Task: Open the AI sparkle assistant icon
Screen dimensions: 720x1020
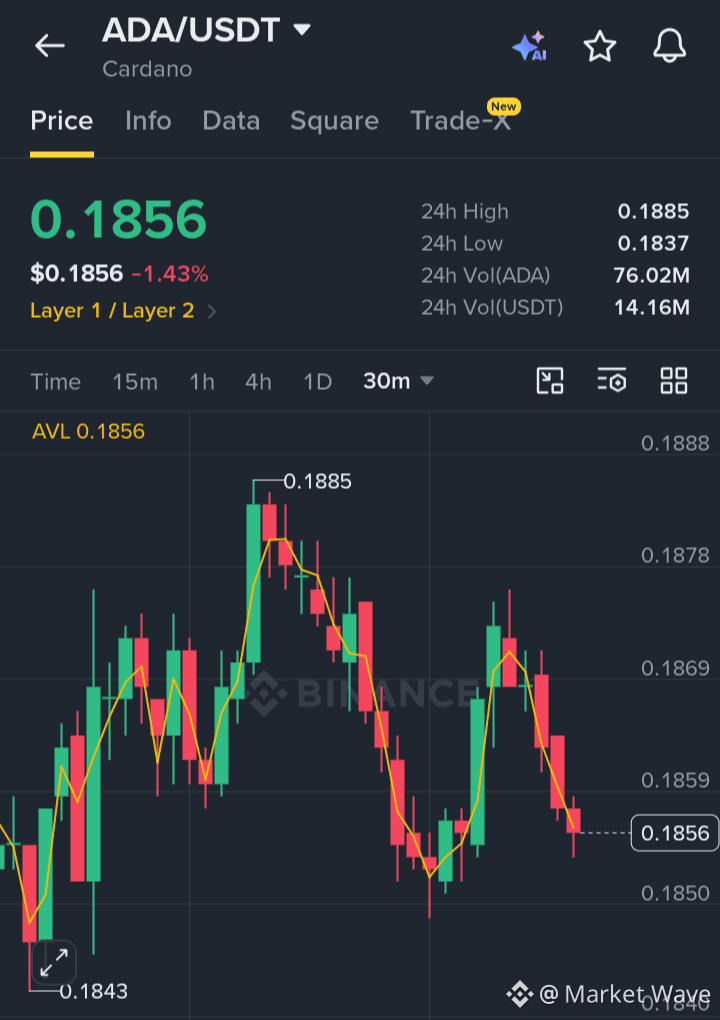Action: click(x=529, y=46)
